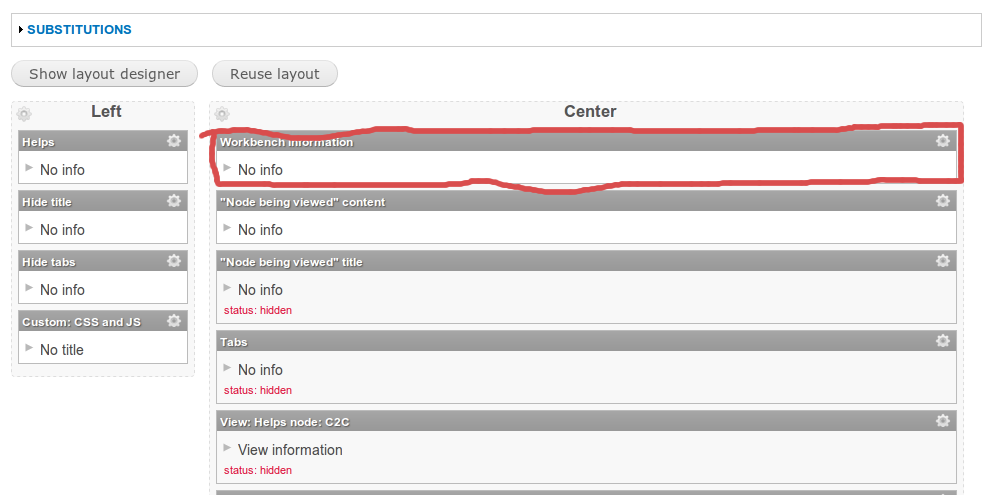Expand View information under Helps node: C2C
The height and width of the screenshot is (495, 997).
tap(227, 447)
